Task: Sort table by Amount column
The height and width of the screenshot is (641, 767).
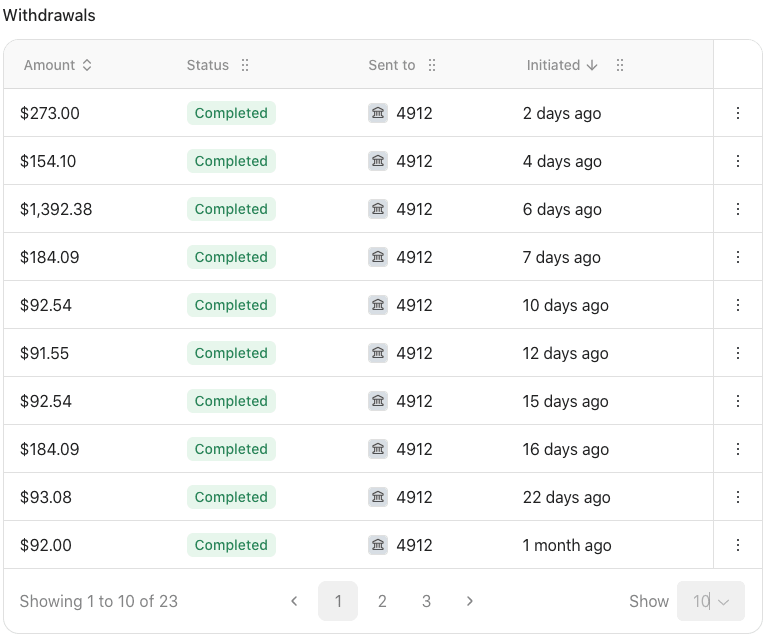Action: point(58,65)
